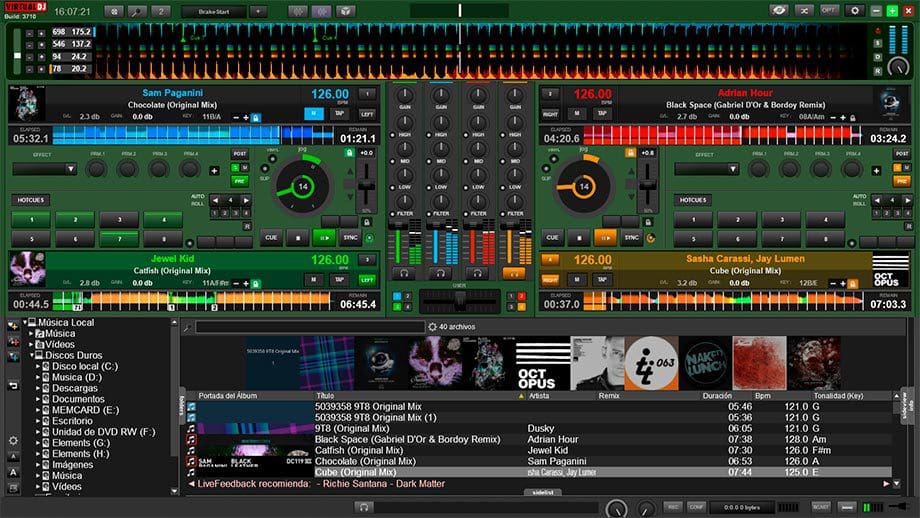Click key lock icon on Catfish deck
Image resolution: width=920 pixels, height=518 pixels.
[255, 283]
